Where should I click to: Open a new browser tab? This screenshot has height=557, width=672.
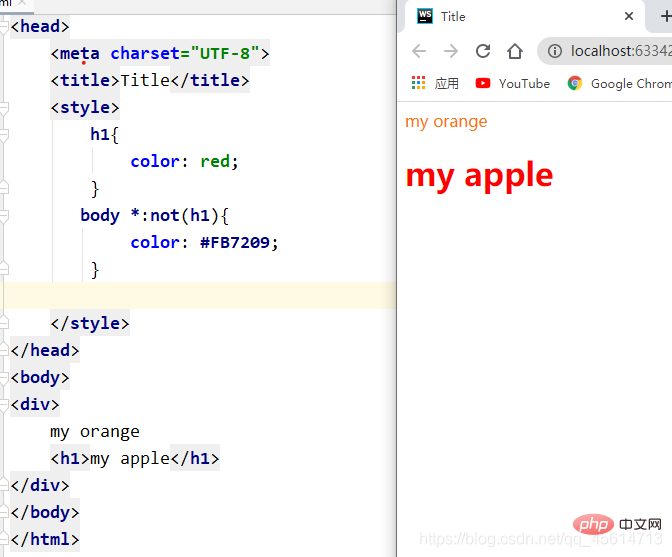[x=666, y=16]
